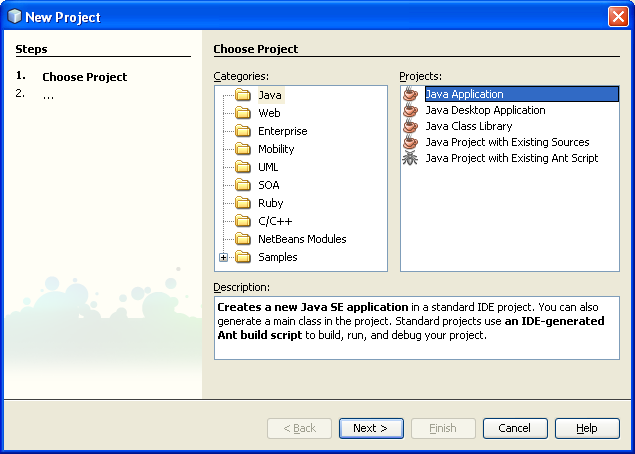
Task: Choose the UML category
Action: point(268,167)
